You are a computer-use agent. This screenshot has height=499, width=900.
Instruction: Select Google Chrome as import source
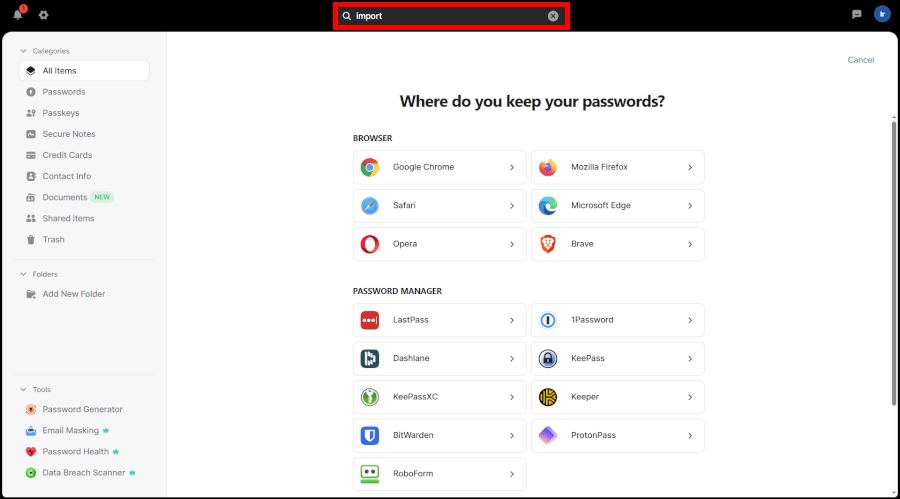[x=439, y=167]
